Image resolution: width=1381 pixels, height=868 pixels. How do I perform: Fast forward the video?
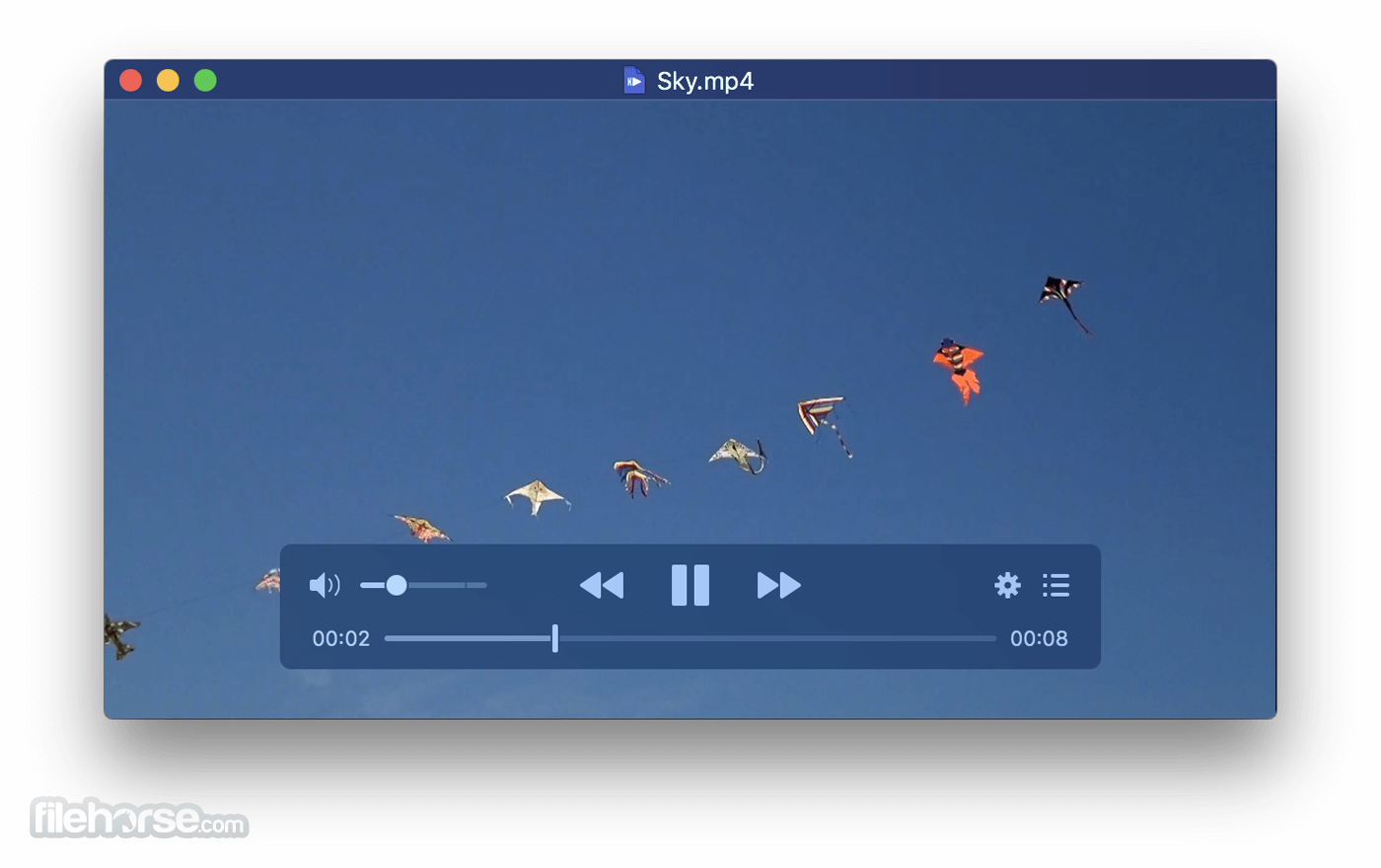tap(779, 586)
